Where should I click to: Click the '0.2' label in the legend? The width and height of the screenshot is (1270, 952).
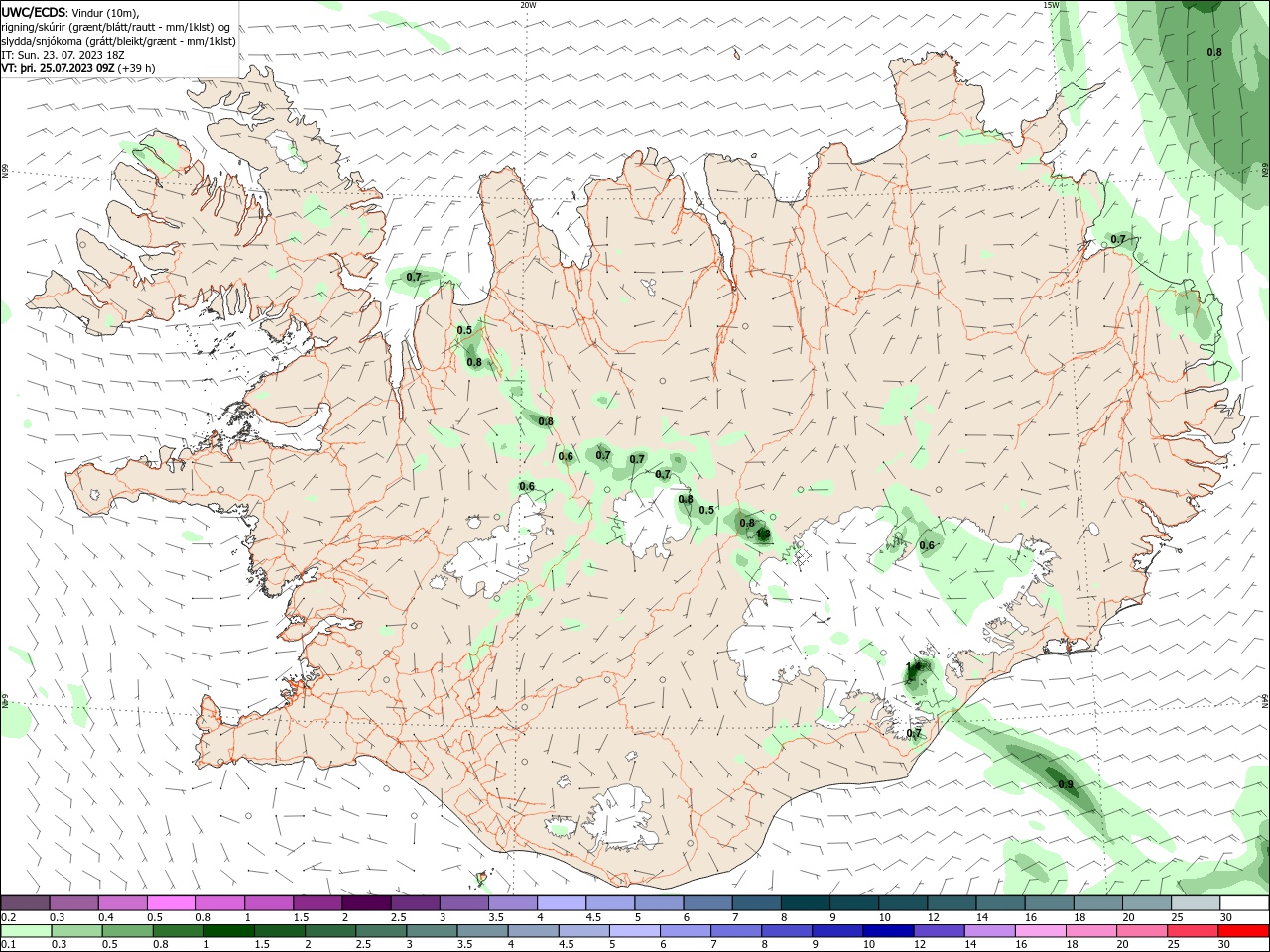9,917
